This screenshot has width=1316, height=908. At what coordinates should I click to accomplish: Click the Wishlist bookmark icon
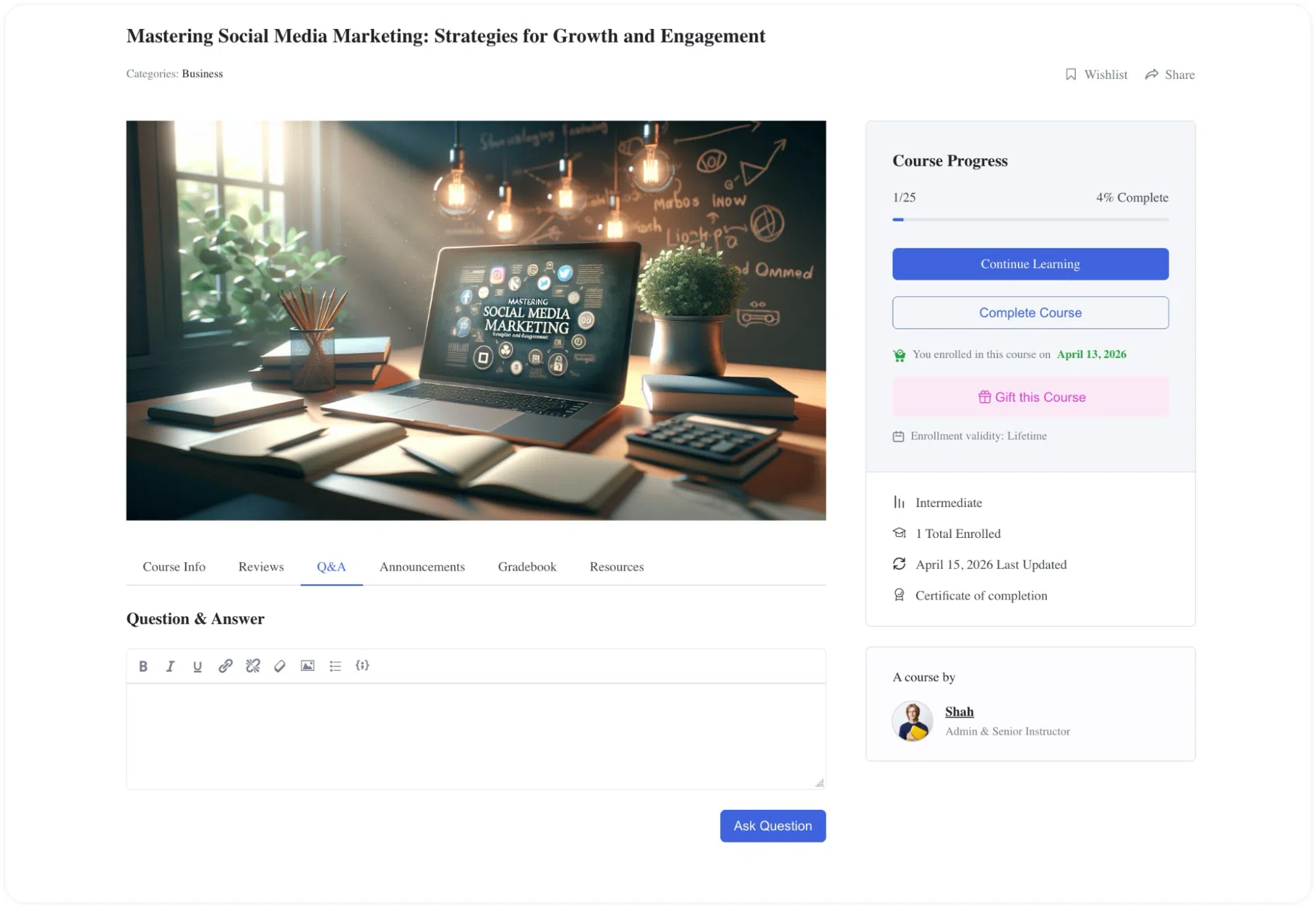click(x=1071, y=74)
